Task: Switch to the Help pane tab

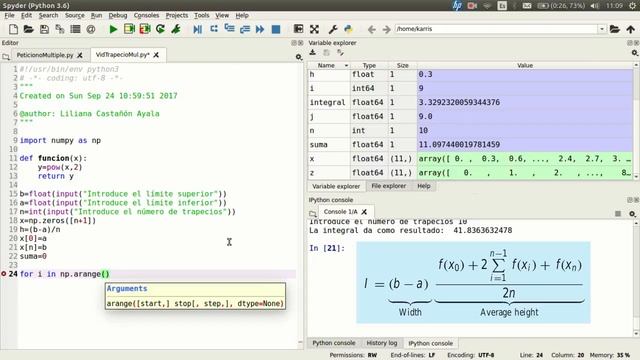Action: [424, 186]
